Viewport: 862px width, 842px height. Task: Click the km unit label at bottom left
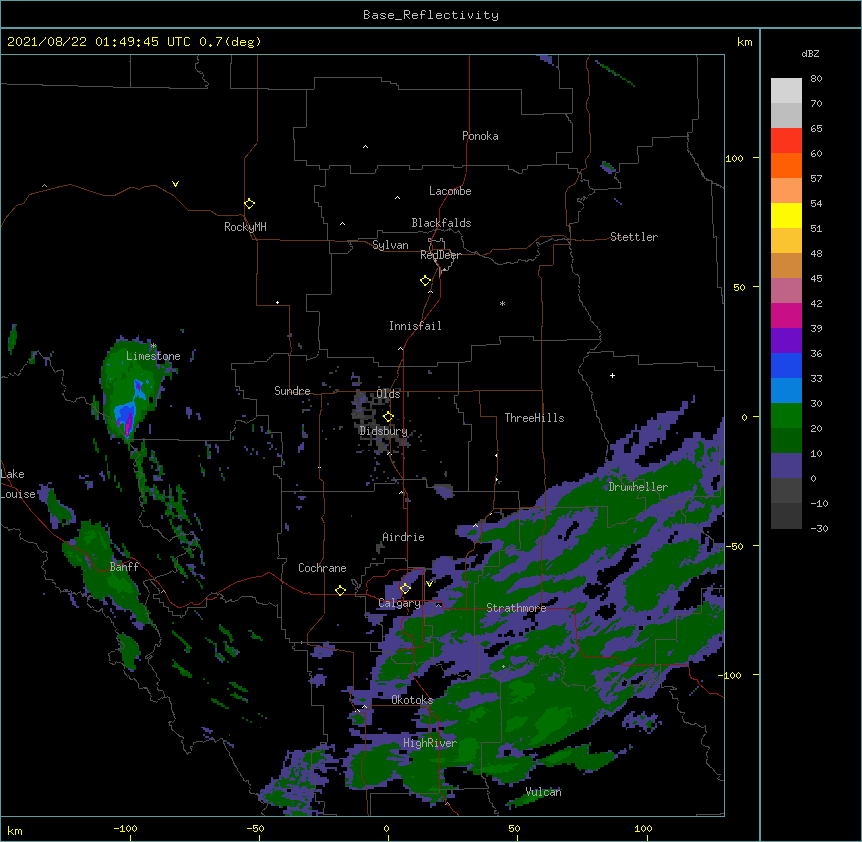pos(15,831)
